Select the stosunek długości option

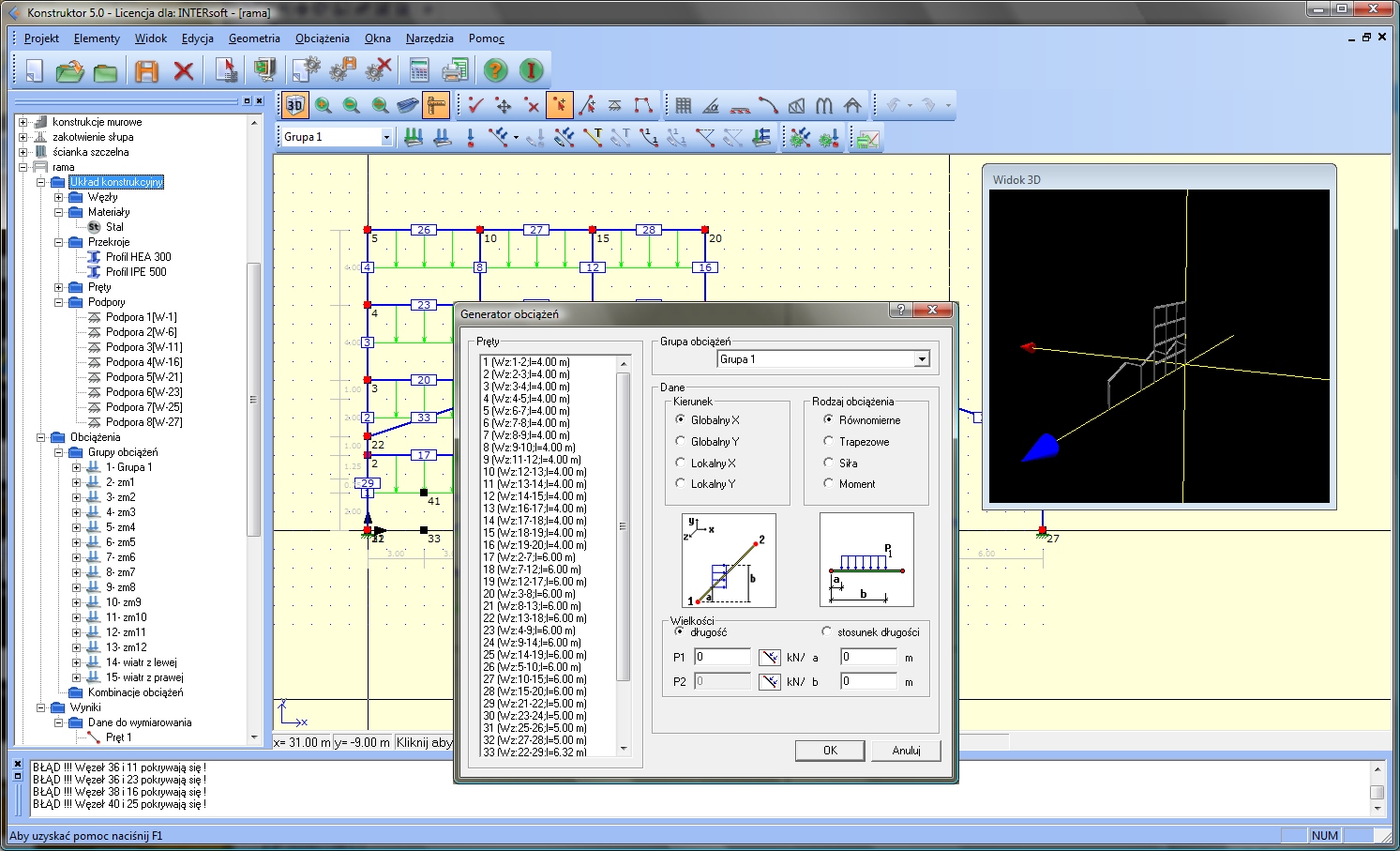(826, 631)
